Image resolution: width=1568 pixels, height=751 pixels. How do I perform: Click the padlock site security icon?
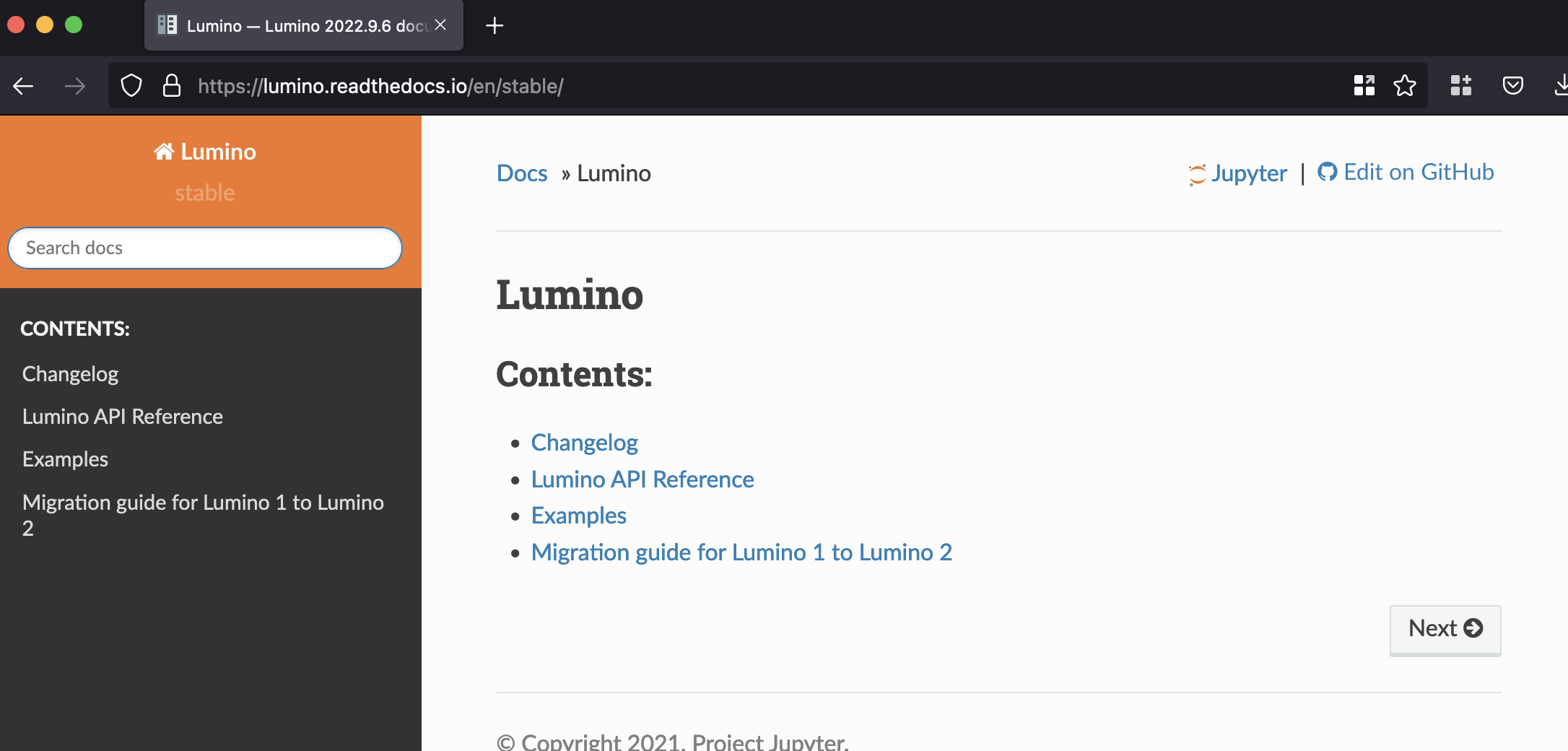point(173,85)
